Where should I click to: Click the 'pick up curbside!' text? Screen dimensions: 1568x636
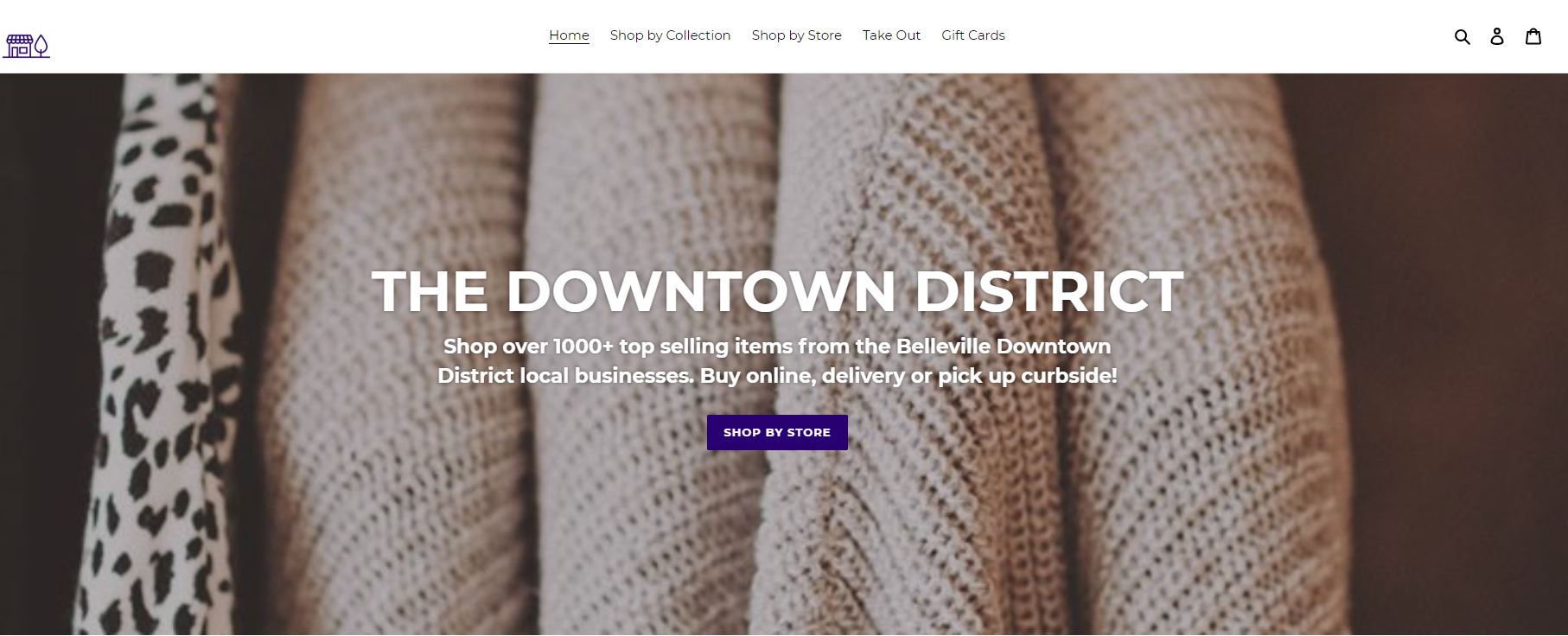coord(1028,376)
